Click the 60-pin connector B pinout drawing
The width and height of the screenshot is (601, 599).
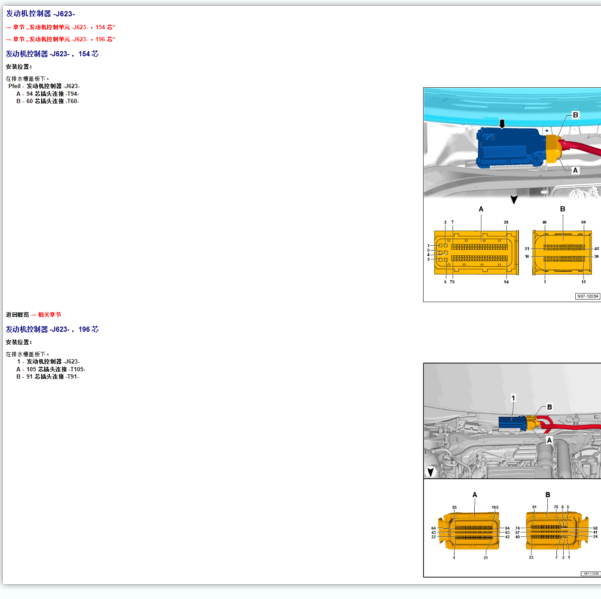pyautogui.click(x=562, y=253)
